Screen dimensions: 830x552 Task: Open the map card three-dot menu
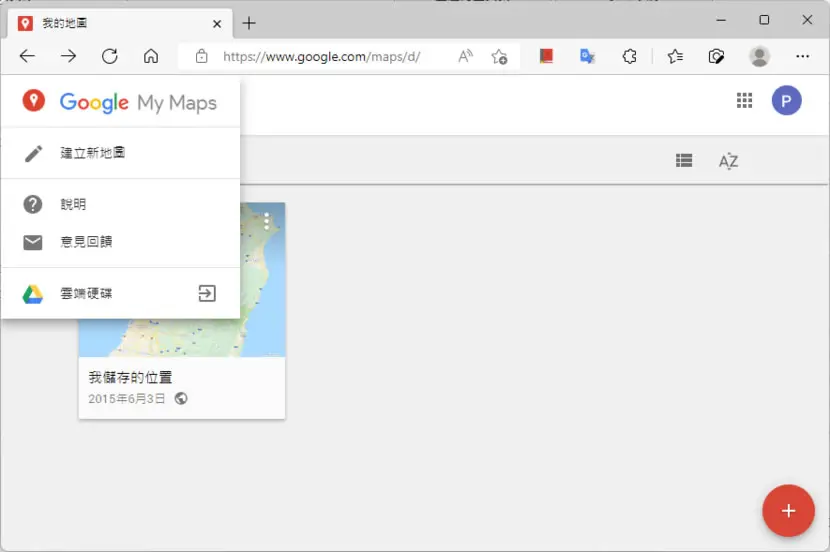(x=267, y=221)
